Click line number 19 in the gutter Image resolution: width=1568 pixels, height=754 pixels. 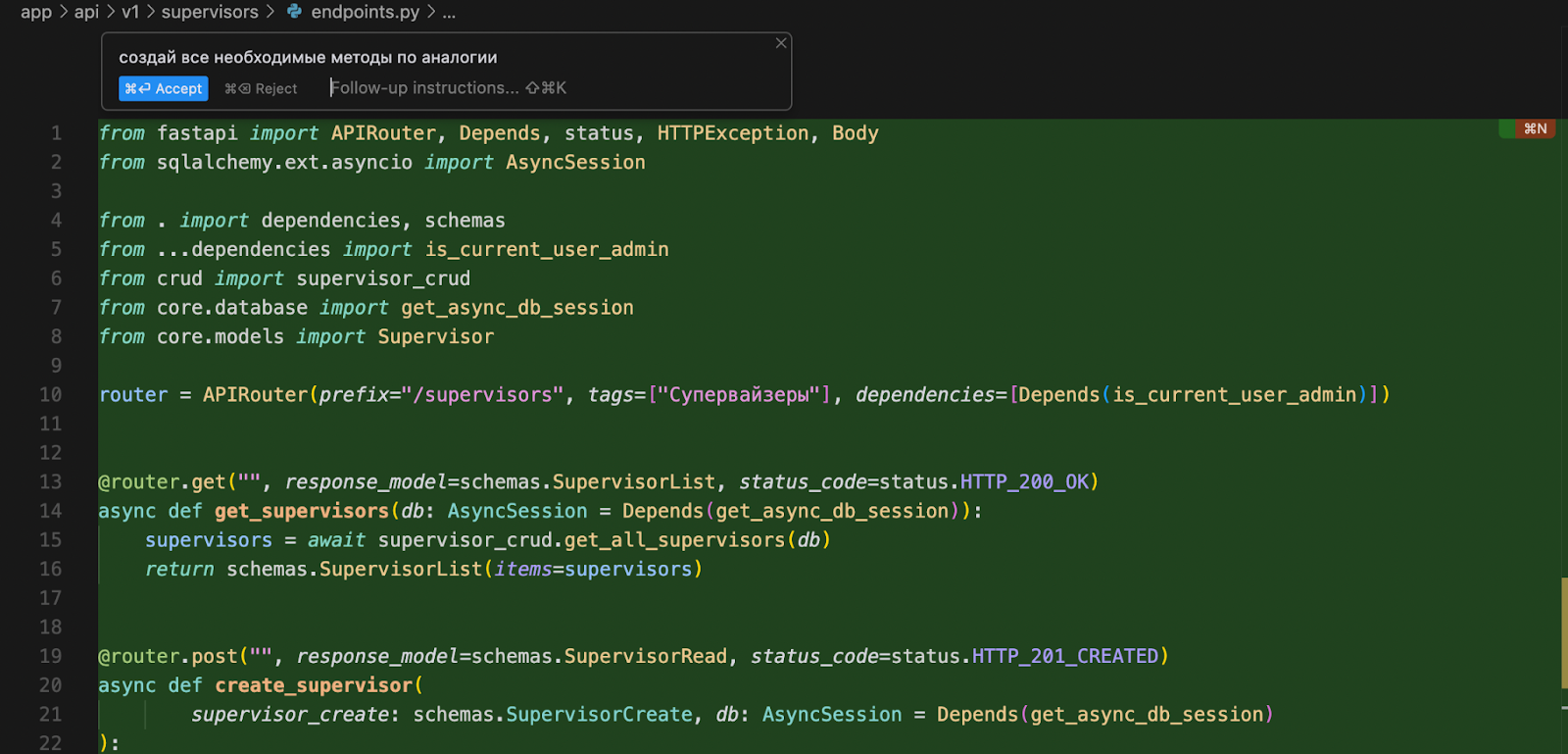tap(51, 656)
